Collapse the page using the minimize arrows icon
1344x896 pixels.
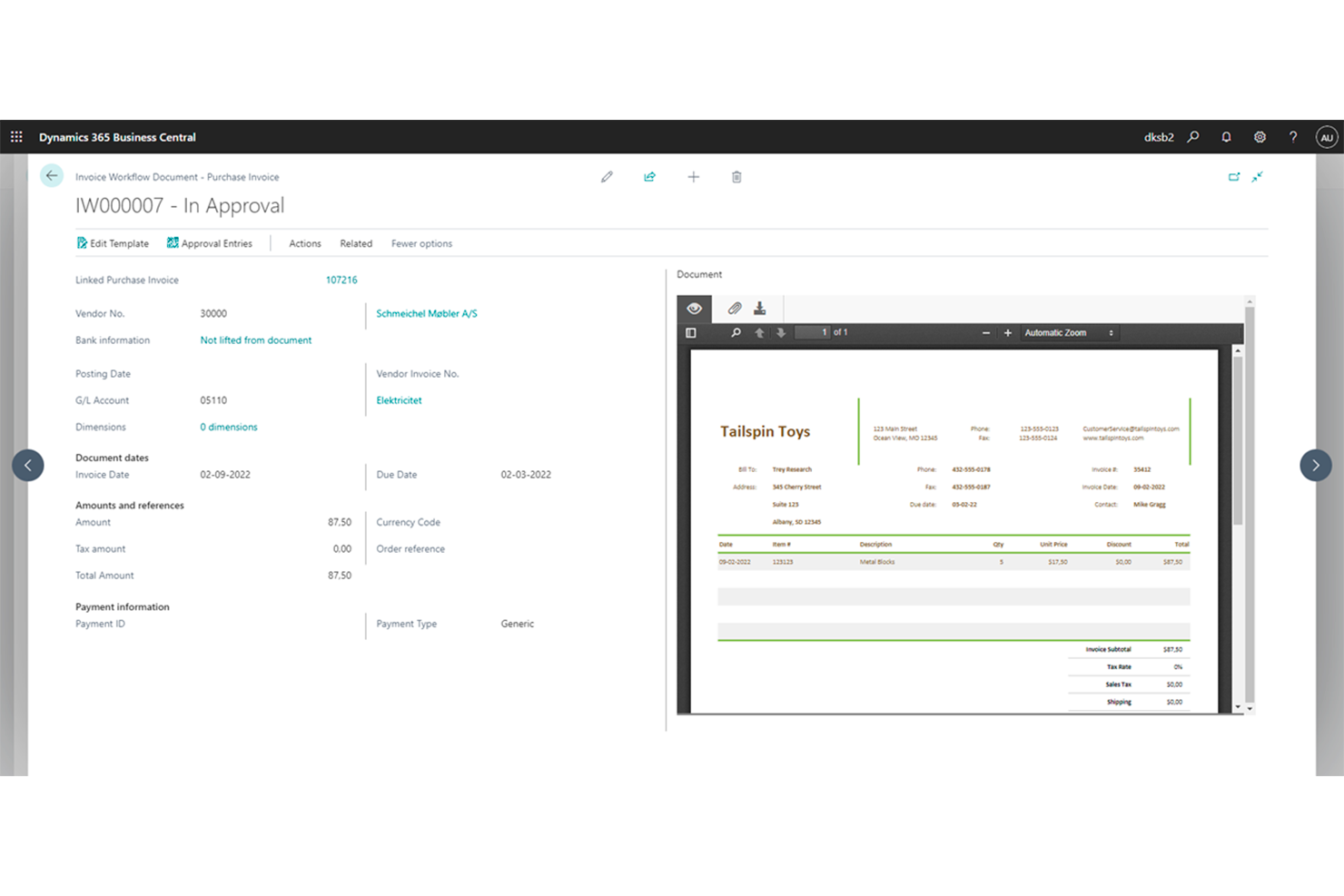tap(1259, 177)
